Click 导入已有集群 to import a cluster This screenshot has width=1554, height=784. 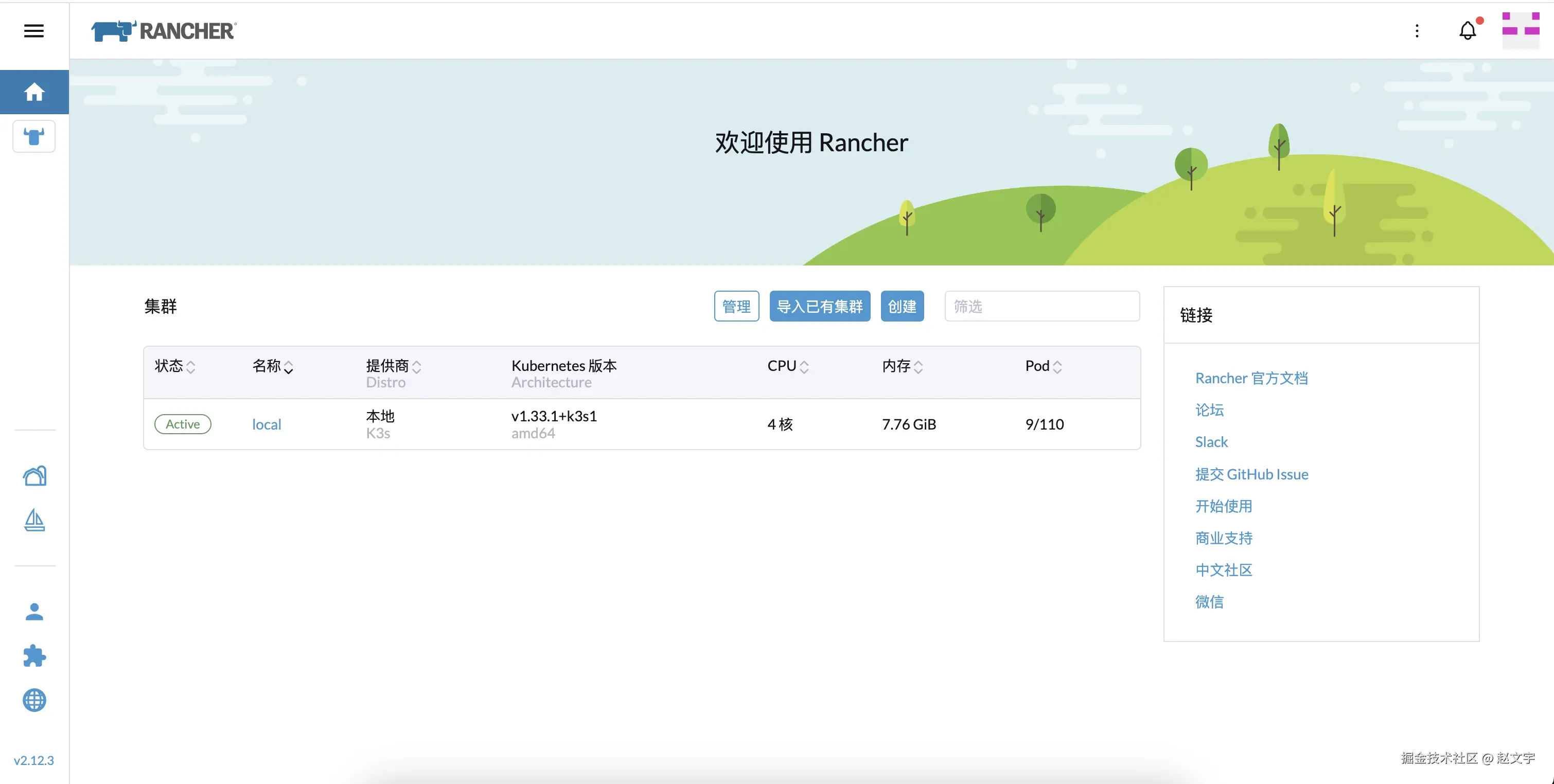(819, 306)
